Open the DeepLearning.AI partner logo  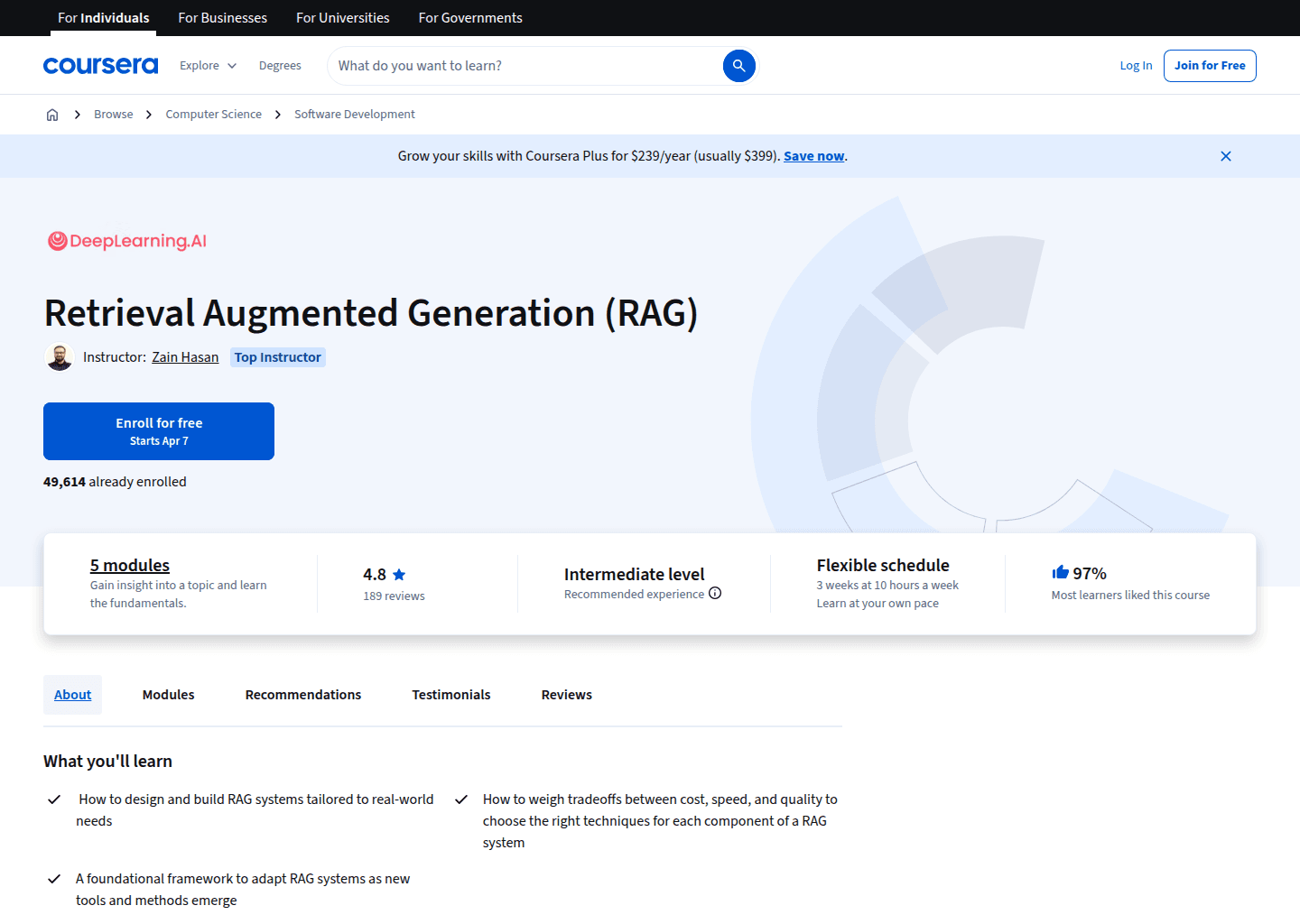pyautogui.click(x=126, y=240)
